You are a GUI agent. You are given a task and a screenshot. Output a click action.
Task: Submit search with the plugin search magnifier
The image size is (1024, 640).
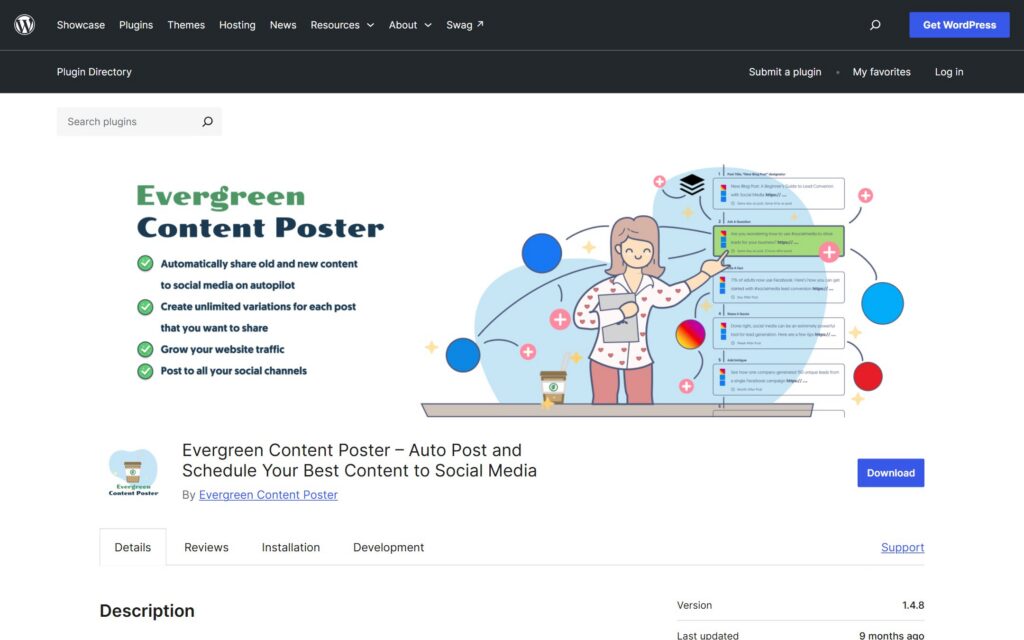coord(208,121)
